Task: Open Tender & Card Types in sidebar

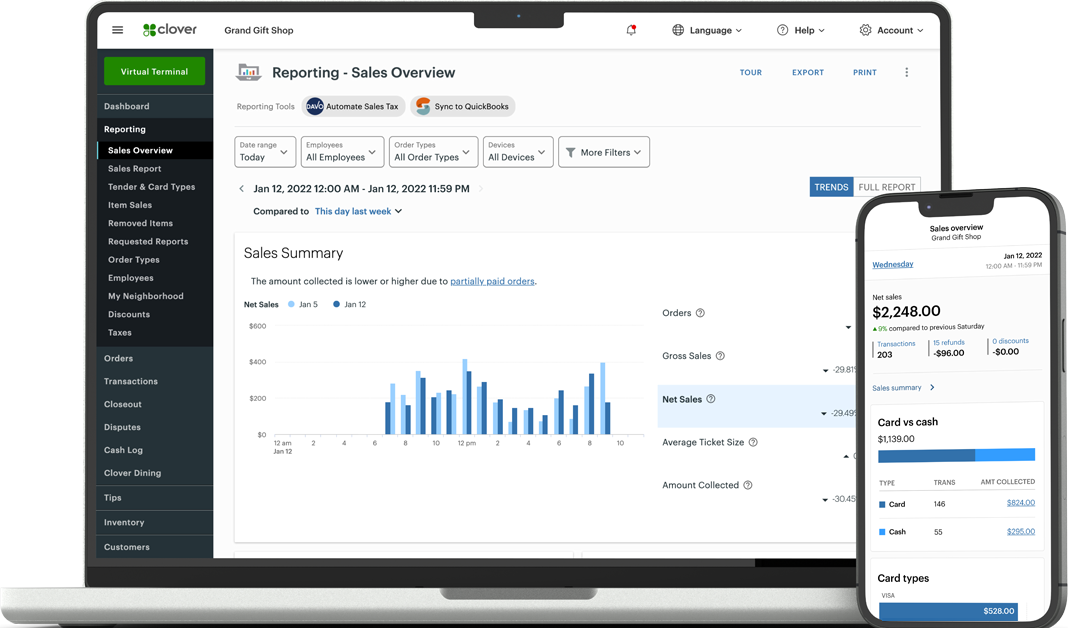Action: tap(151, 187)
